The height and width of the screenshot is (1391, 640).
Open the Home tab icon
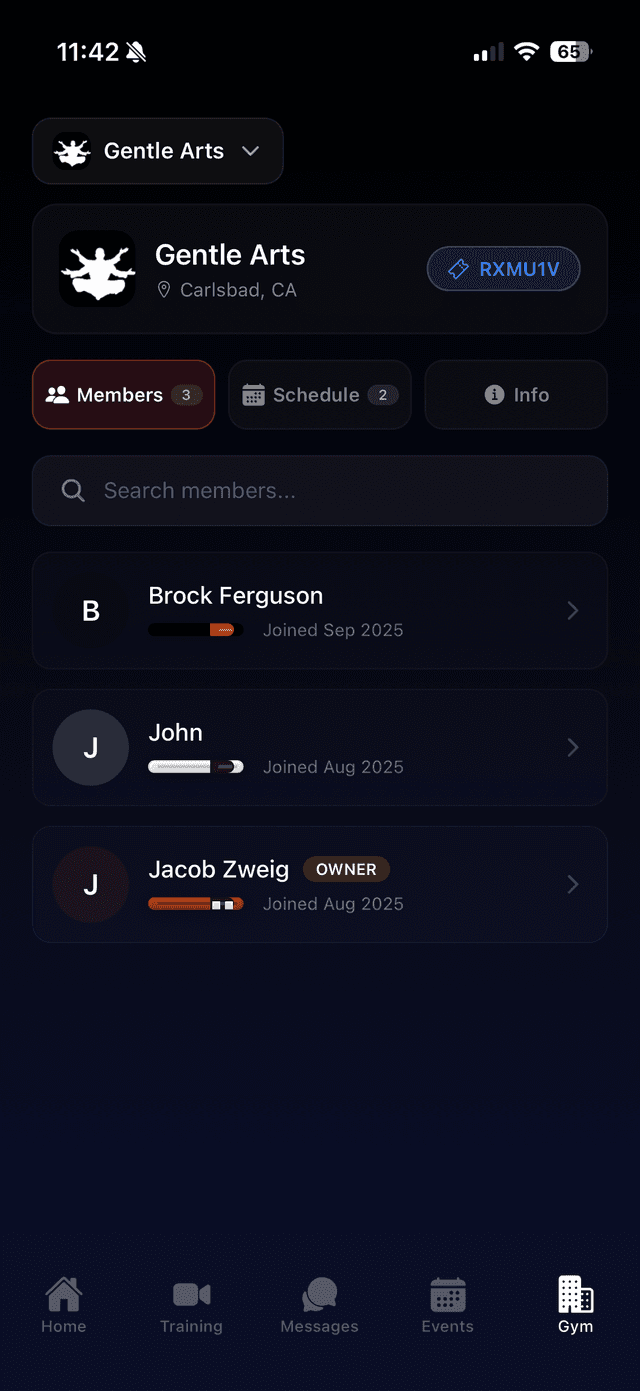(64, 1295)
